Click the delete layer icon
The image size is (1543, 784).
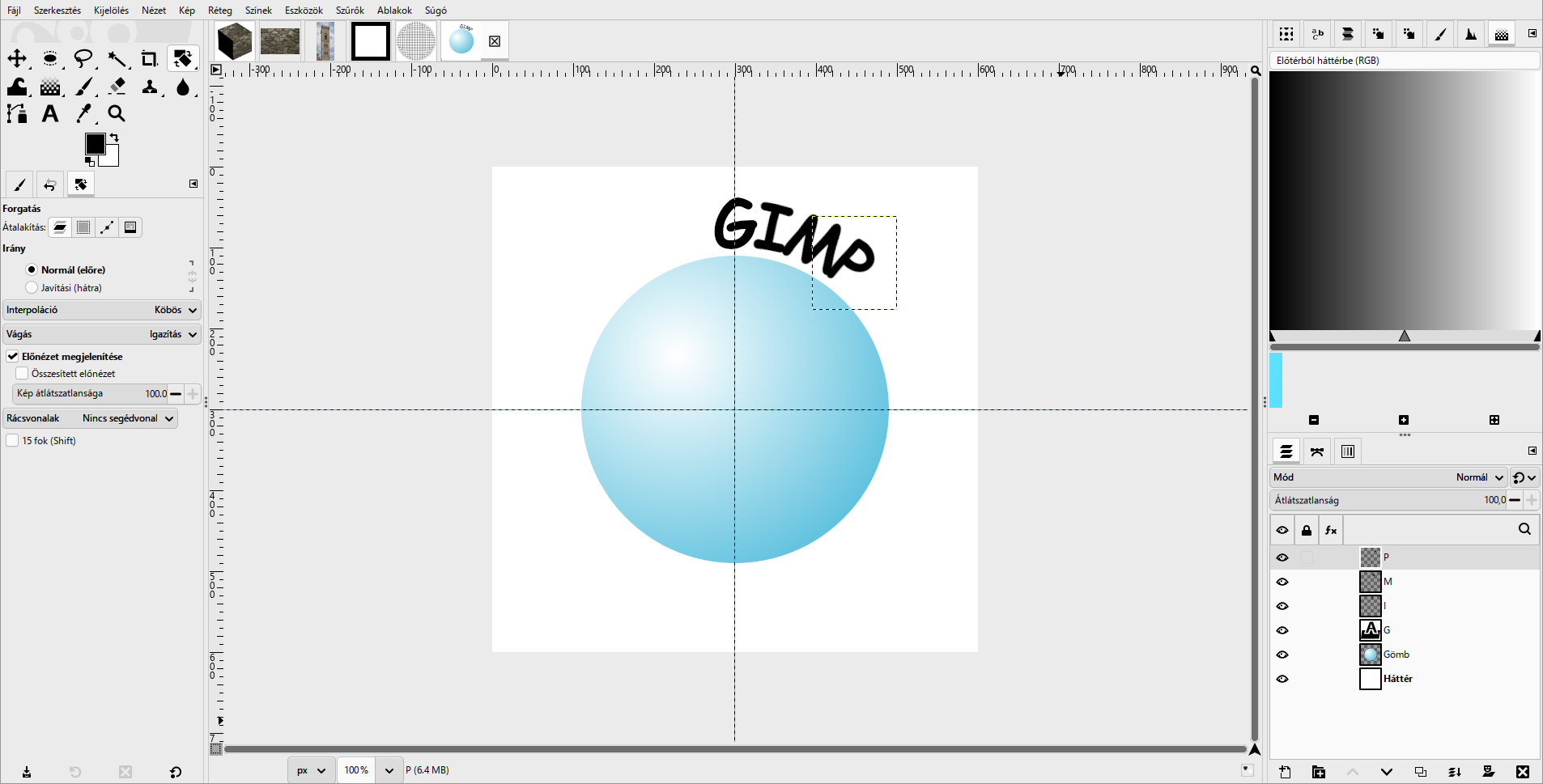[x=1522, y=772]
